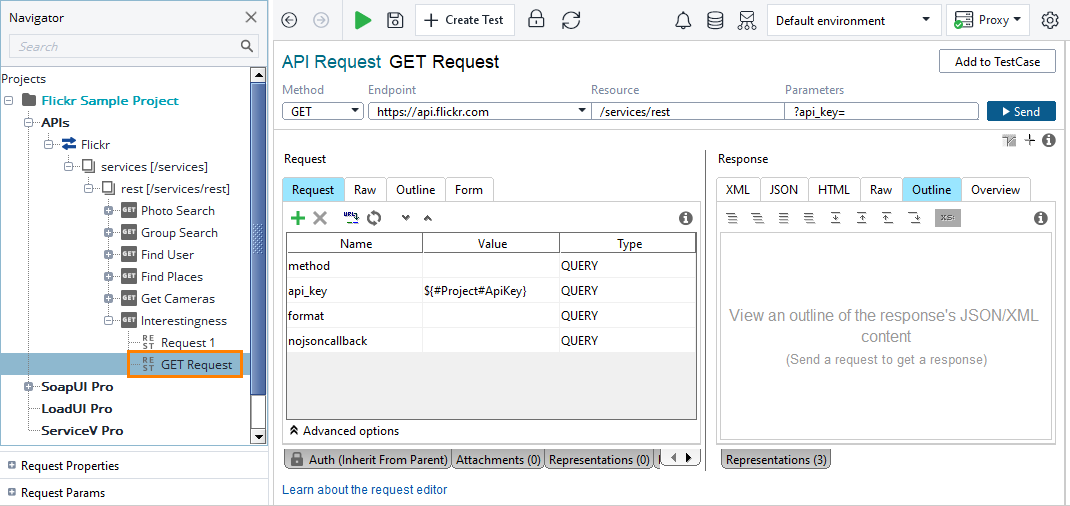
Task: Select the Request 1 tree item
Action: tap(188, 342)
